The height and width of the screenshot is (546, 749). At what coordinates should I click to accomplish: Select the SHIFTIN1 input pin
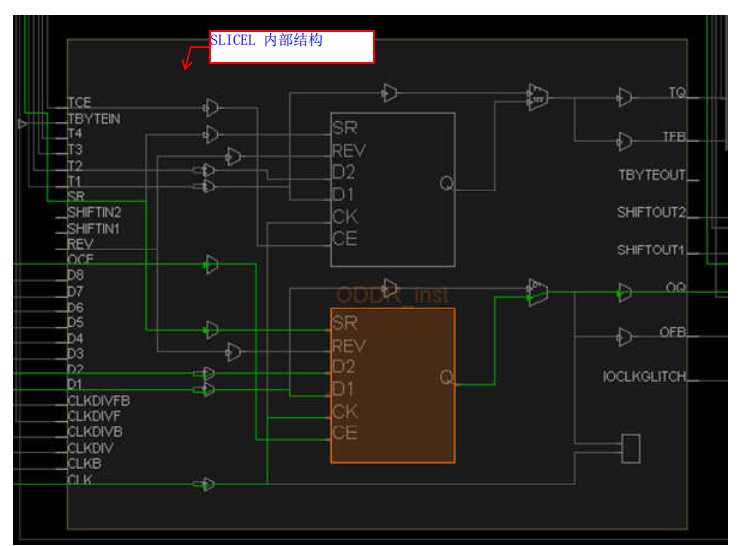94,229
